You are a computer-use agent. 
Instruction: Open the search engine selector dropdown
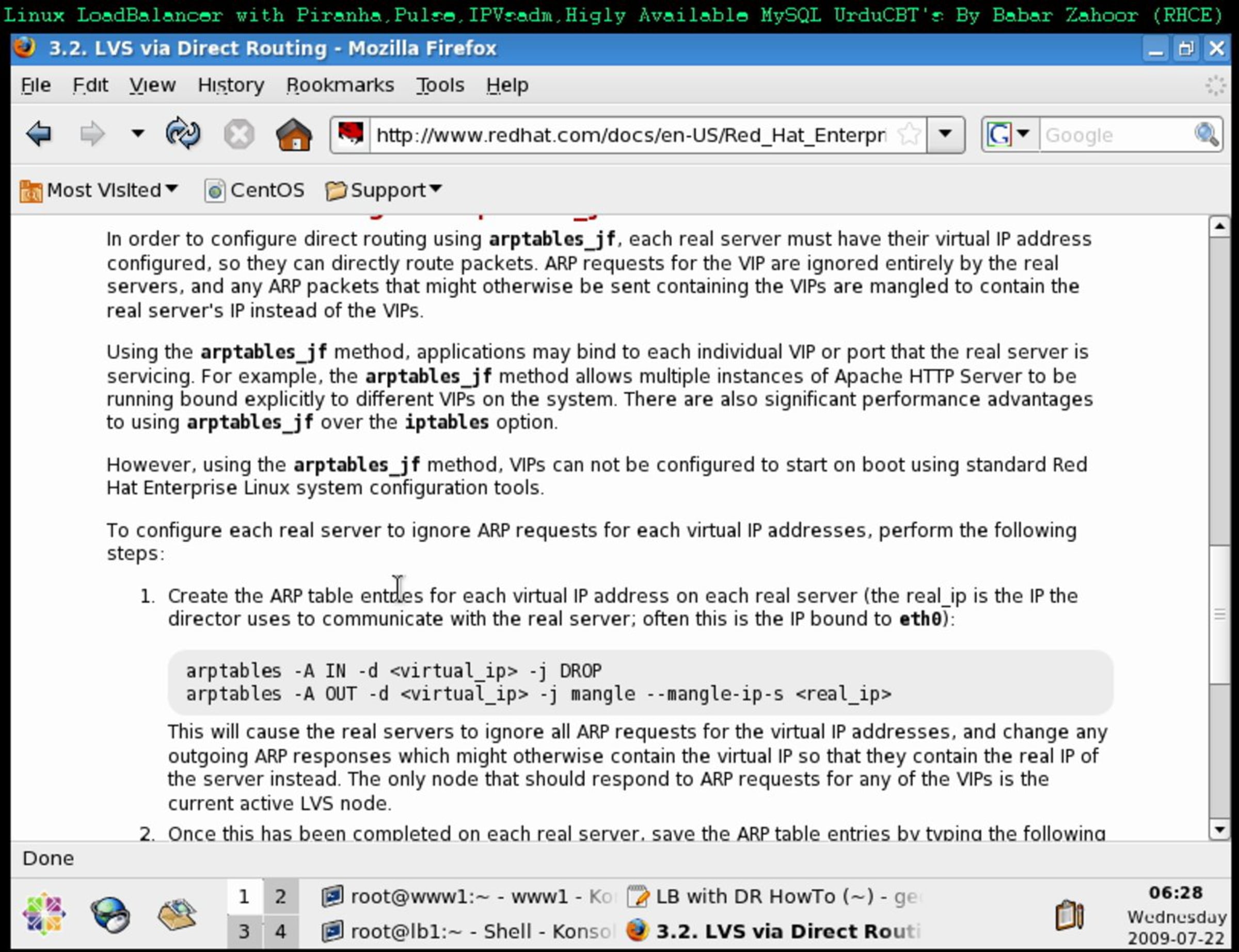click(1011, 134)
